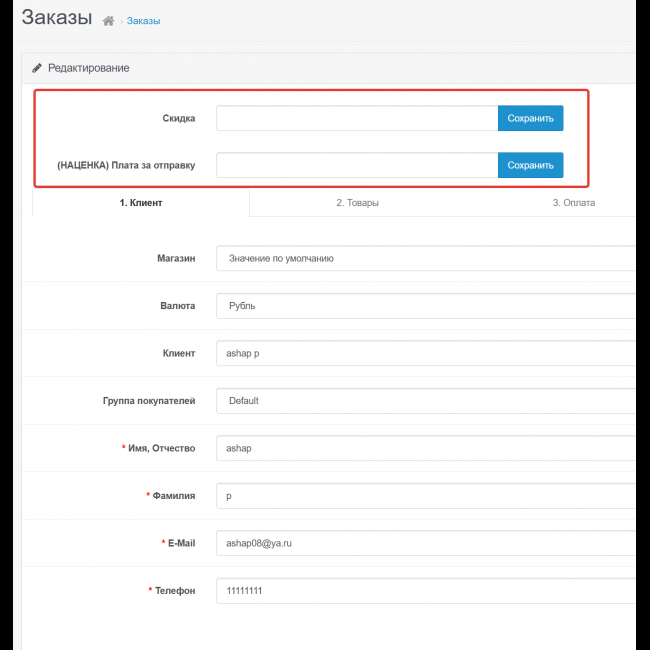This screenshot has height=650, width=650.
Task: Click the Фамилия input field
Action: (425, 496)
